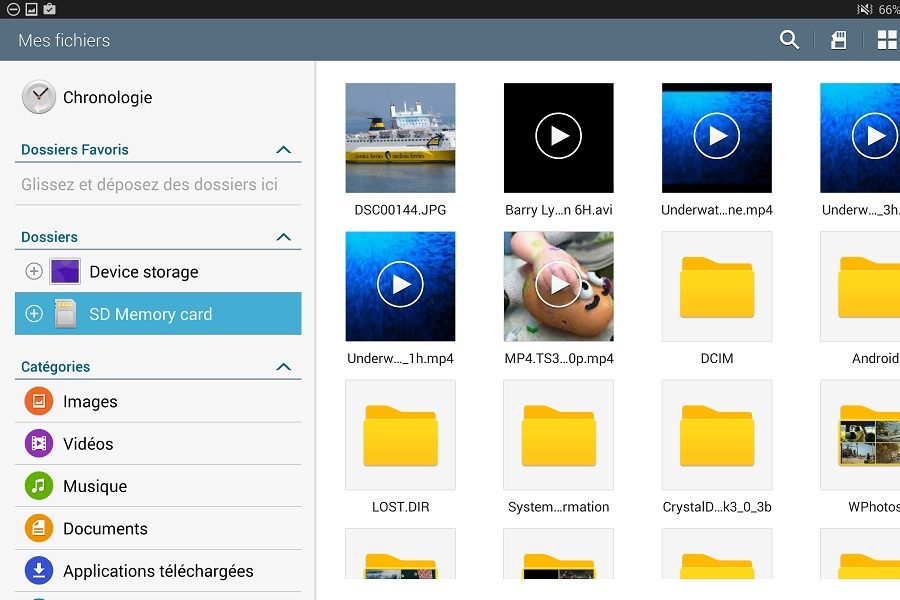The image size is (900, 600).
Task: Open the purple Vidéos category icon
Action: click(x=38, y=443)
